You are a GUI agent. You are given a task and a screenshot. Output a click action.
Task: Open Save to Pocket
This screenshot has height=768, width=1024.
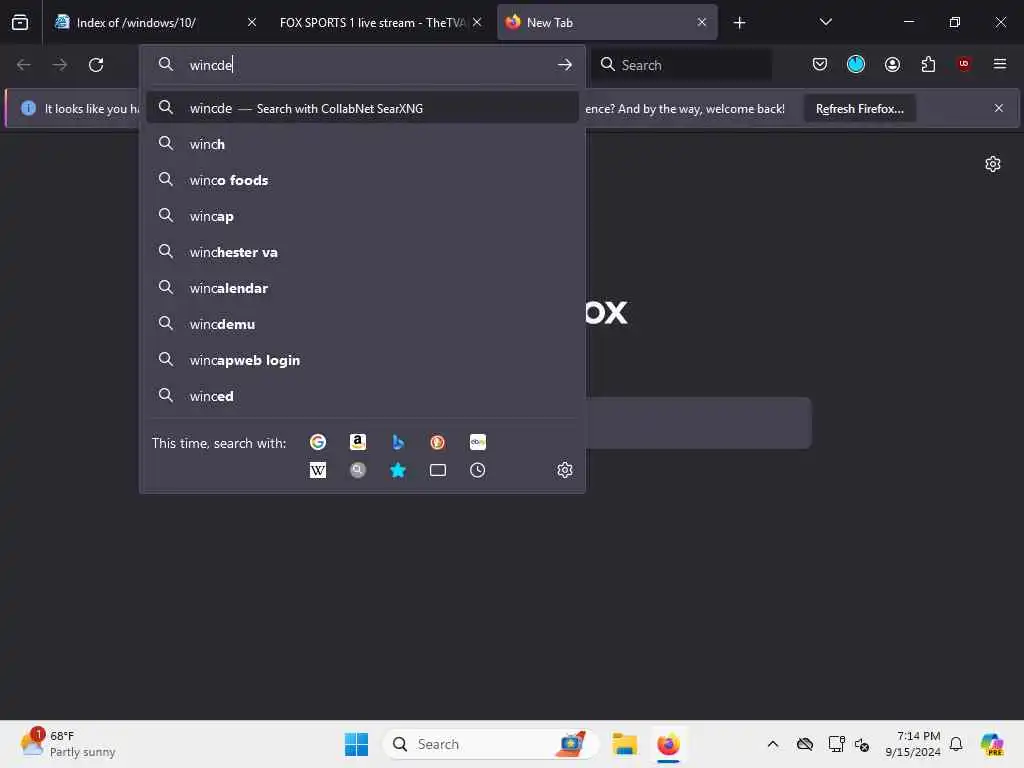click(820, 64)
